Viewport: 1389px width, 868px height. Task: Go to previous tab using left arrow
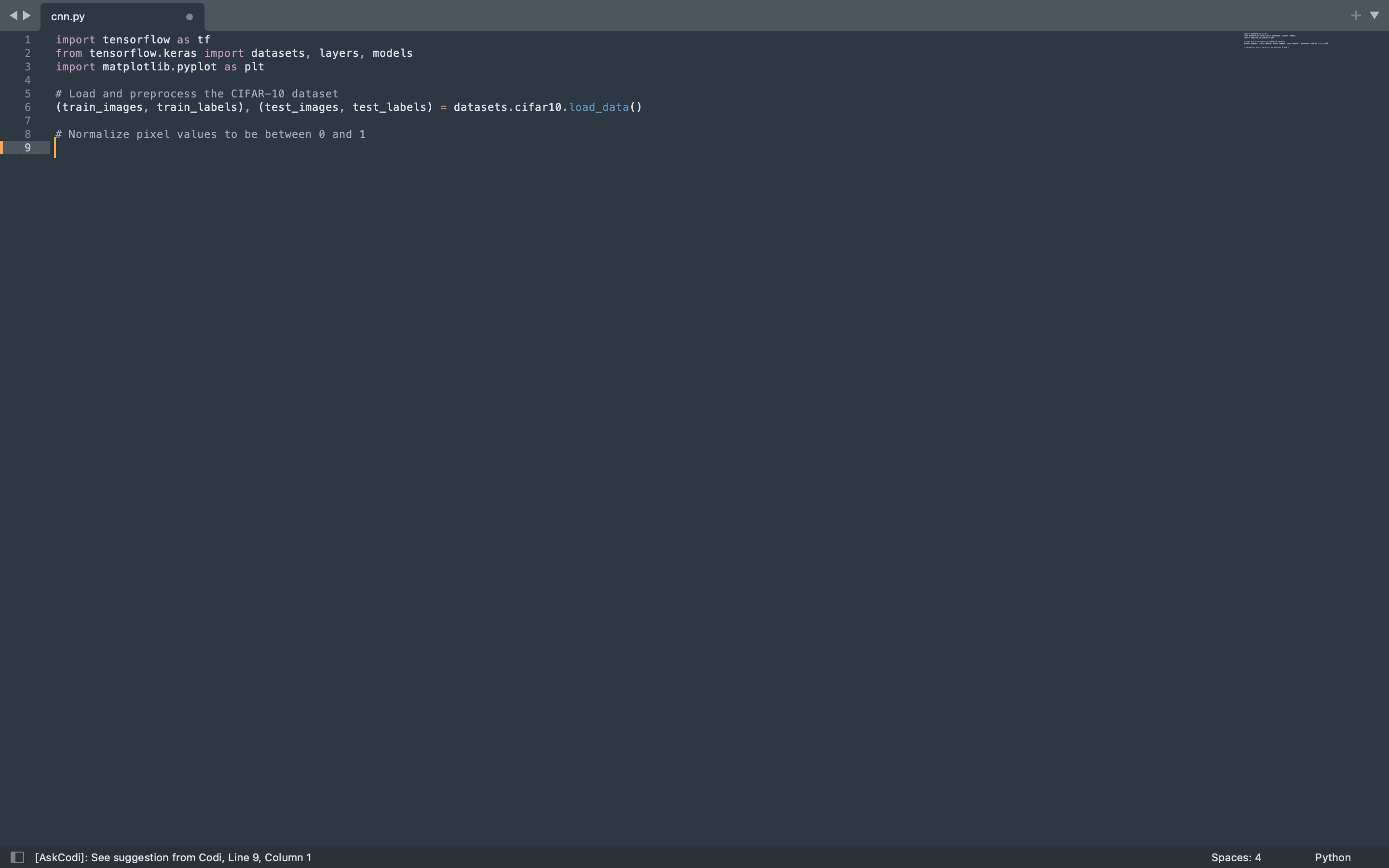[13, 15]
